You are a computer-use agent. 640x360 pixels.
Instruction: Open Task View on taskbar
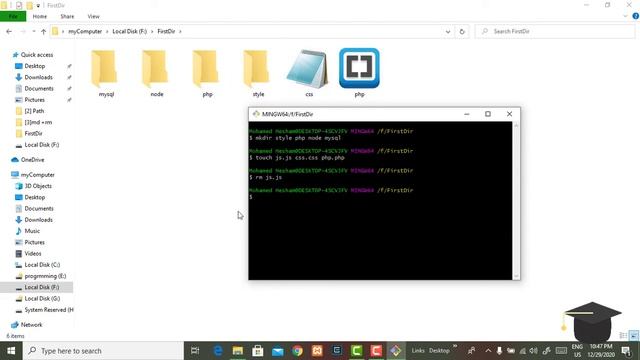pyautogui.click(x=195, y=351)
